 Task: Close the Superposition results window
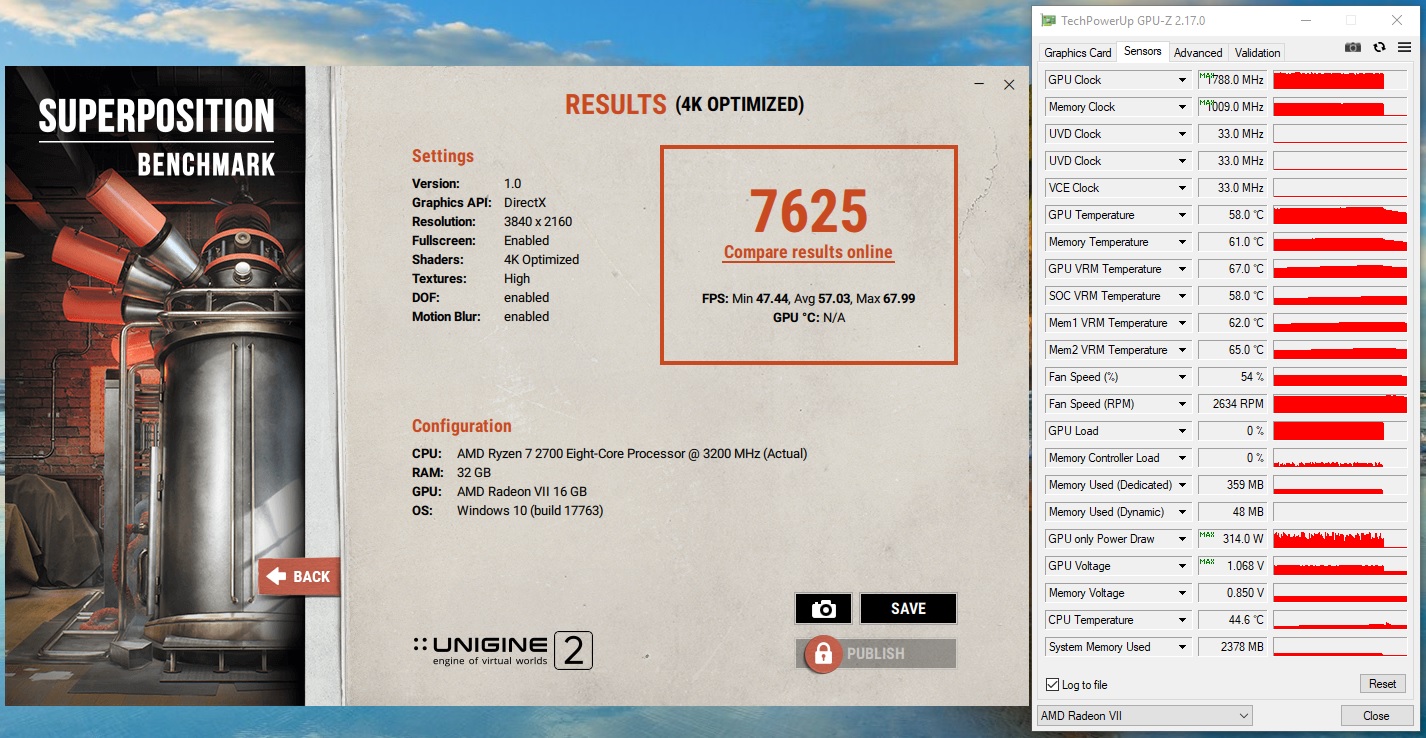(1009, 85)
